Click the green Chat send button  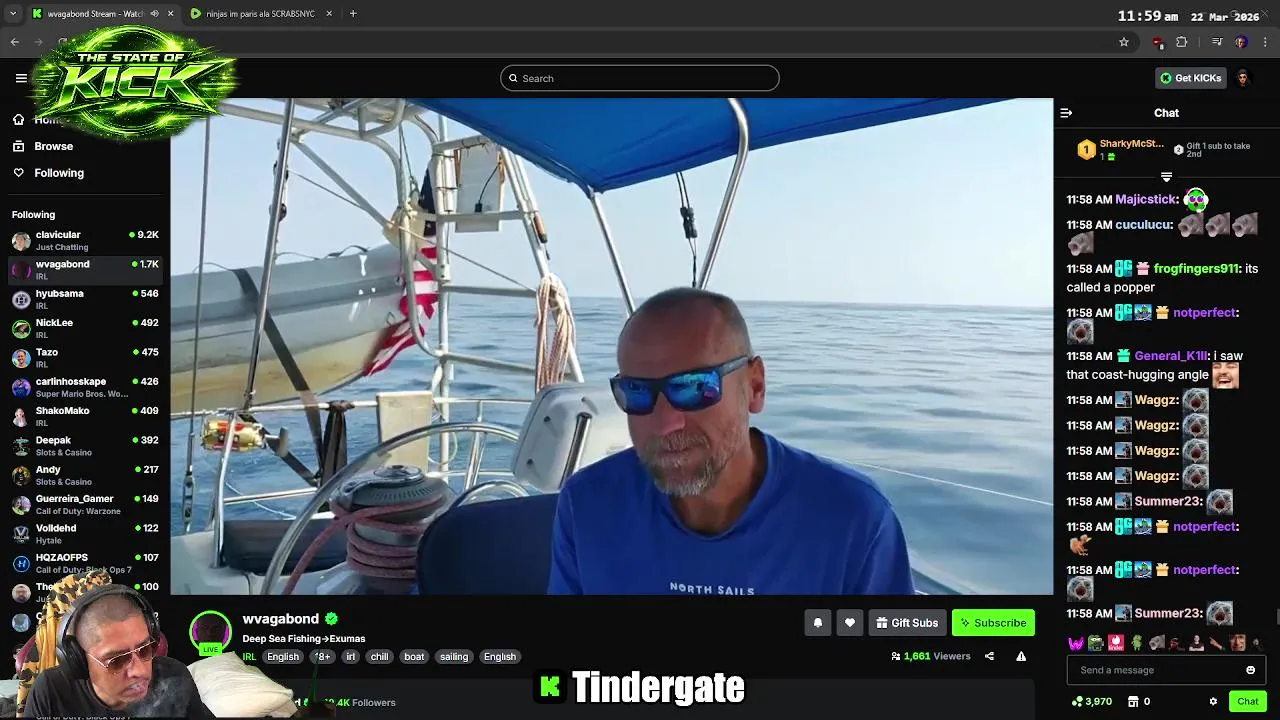click(1248, 701)
